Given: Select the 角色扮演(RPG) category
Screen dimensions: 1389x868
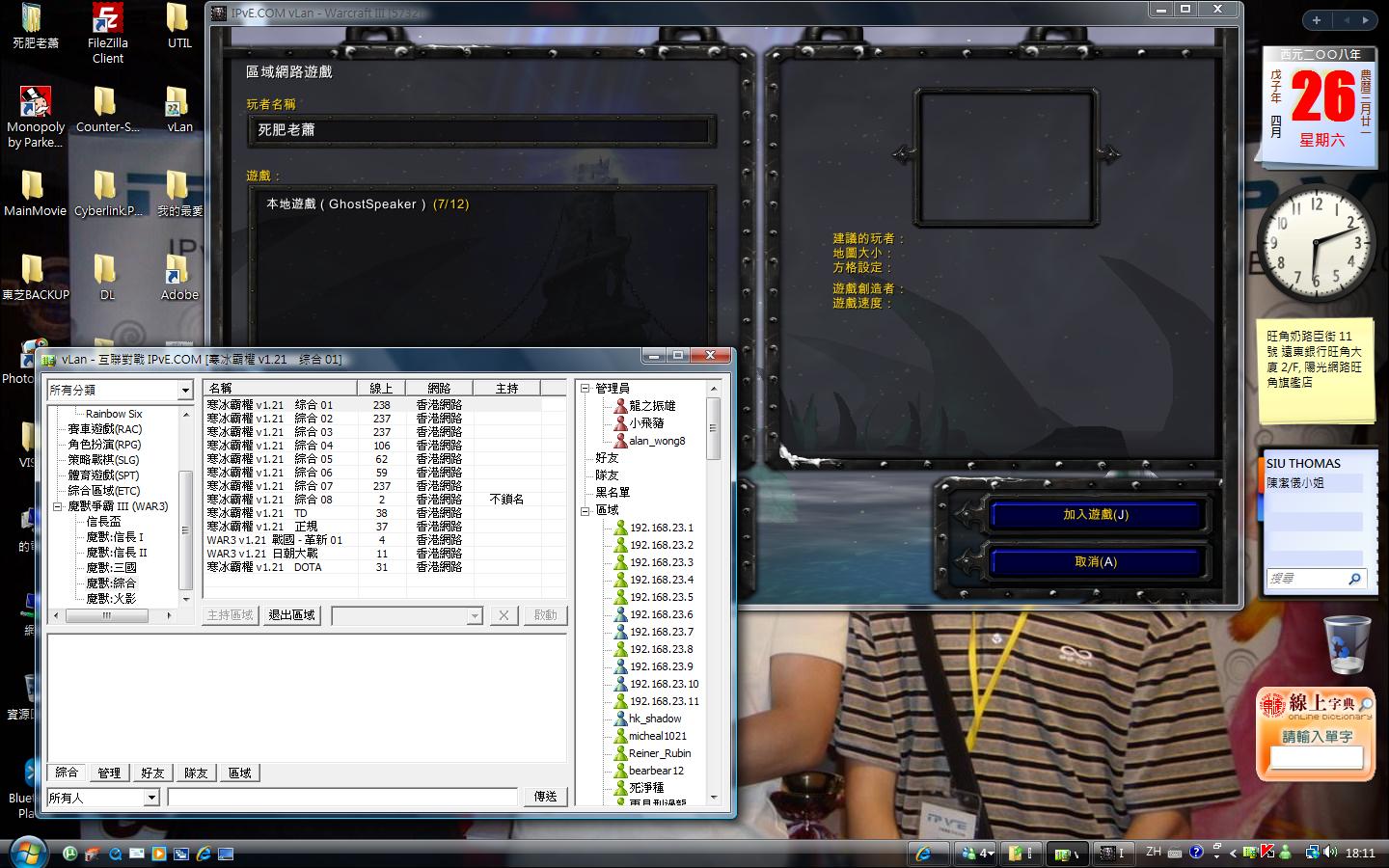Looking at the screenshot, I should (x=104, y=445).
